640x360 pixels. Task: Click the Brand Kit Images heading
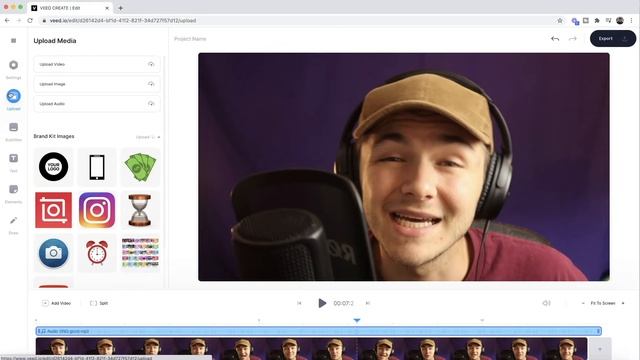click(54, 136)
